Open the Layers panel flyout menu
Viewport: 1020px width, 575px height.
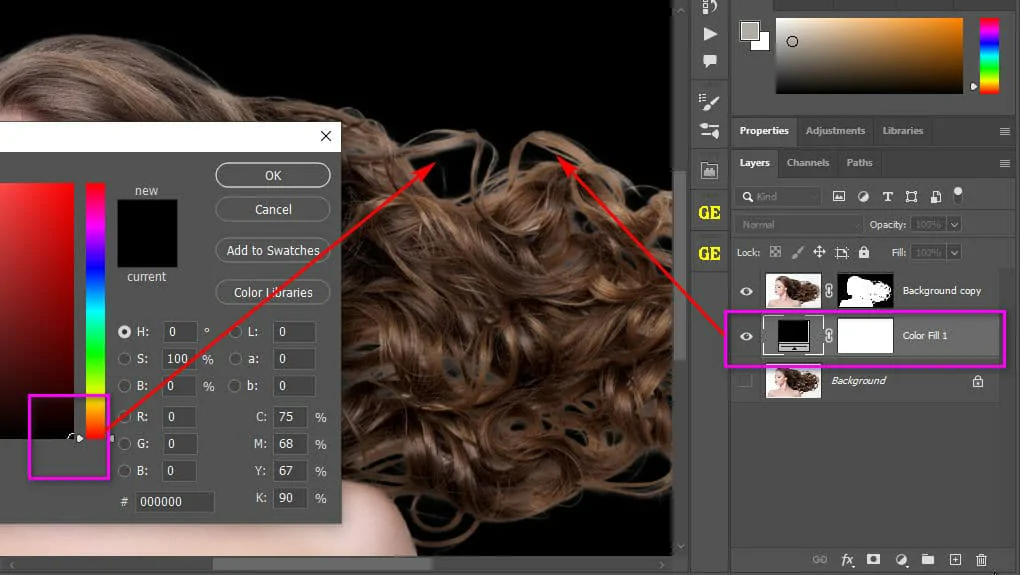1004,163
